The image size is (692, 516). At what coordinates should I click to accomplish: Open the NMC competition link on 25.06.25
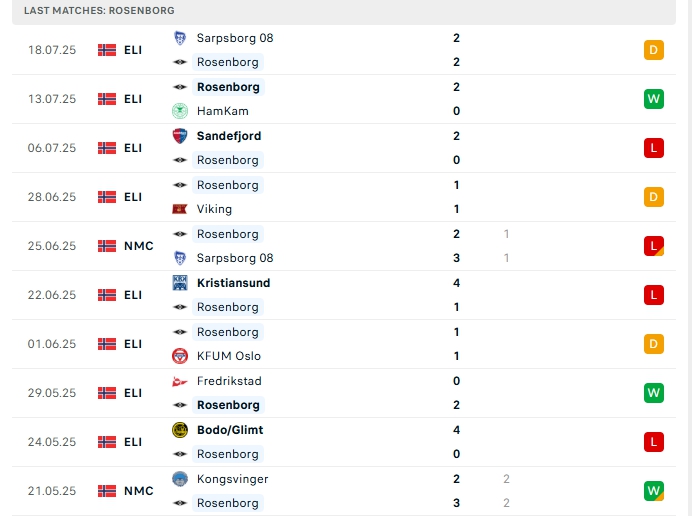[x=138, y=246]
